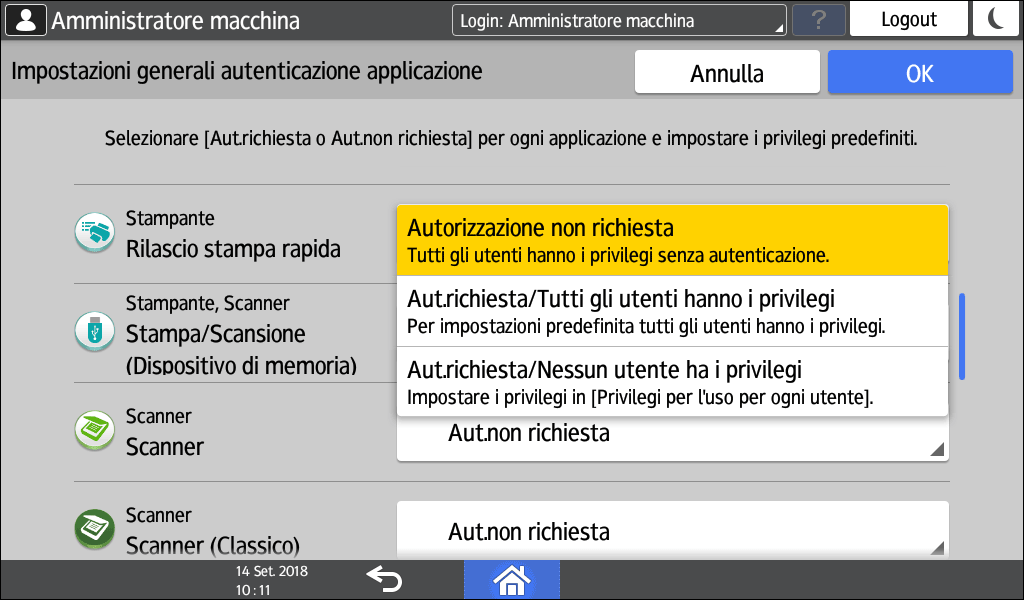The width and height of the screenshot is (1024, 600).
Task: Choose 'Aut.richiesta/Tutti gli utenti hanno i privilegi'
Action: 672,311
